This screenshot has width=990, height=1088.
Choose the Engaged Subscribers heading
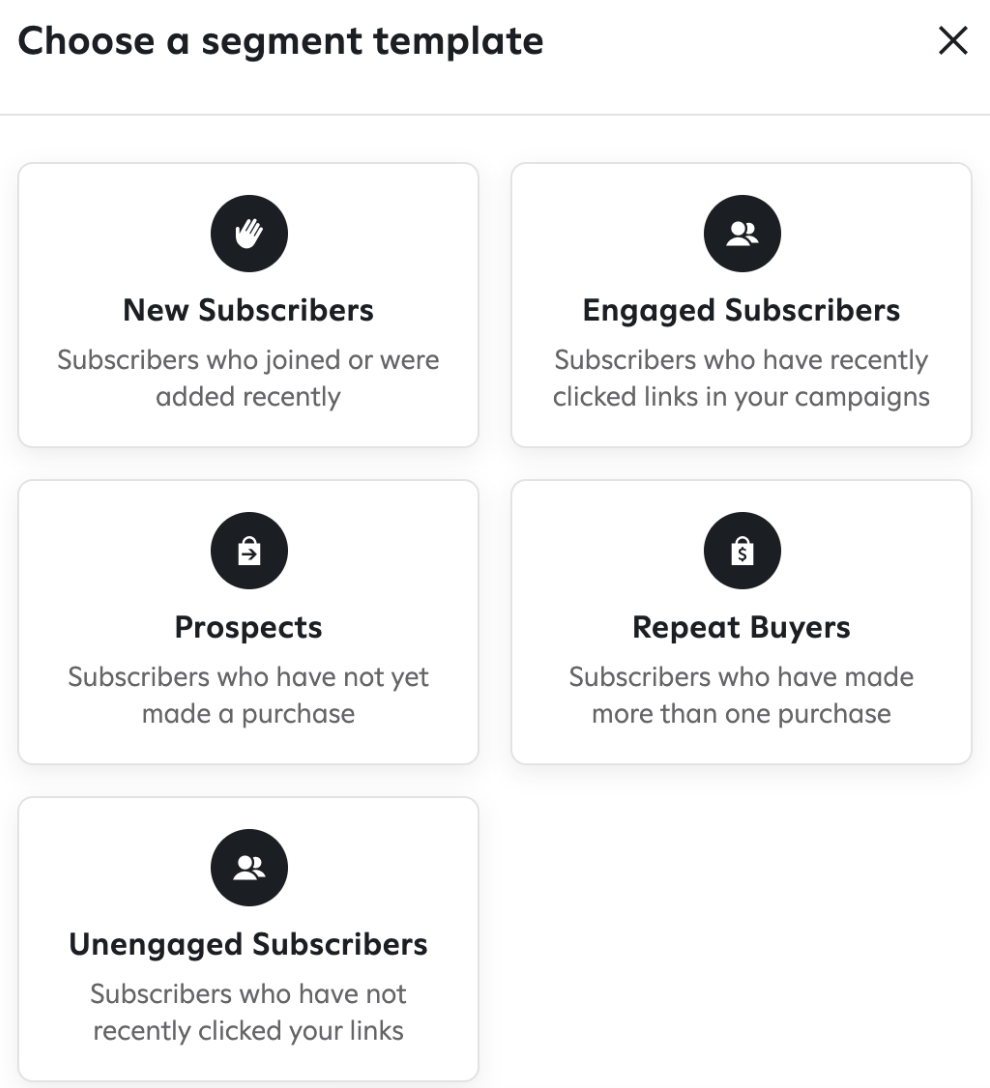(x=741, y=310)
